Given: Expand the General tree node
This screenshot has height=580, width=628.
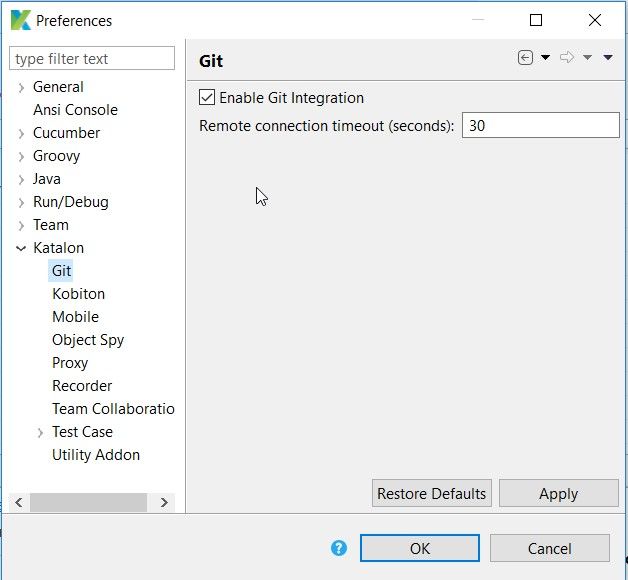Looking at the screenshot, I should [x=21, y=87].
